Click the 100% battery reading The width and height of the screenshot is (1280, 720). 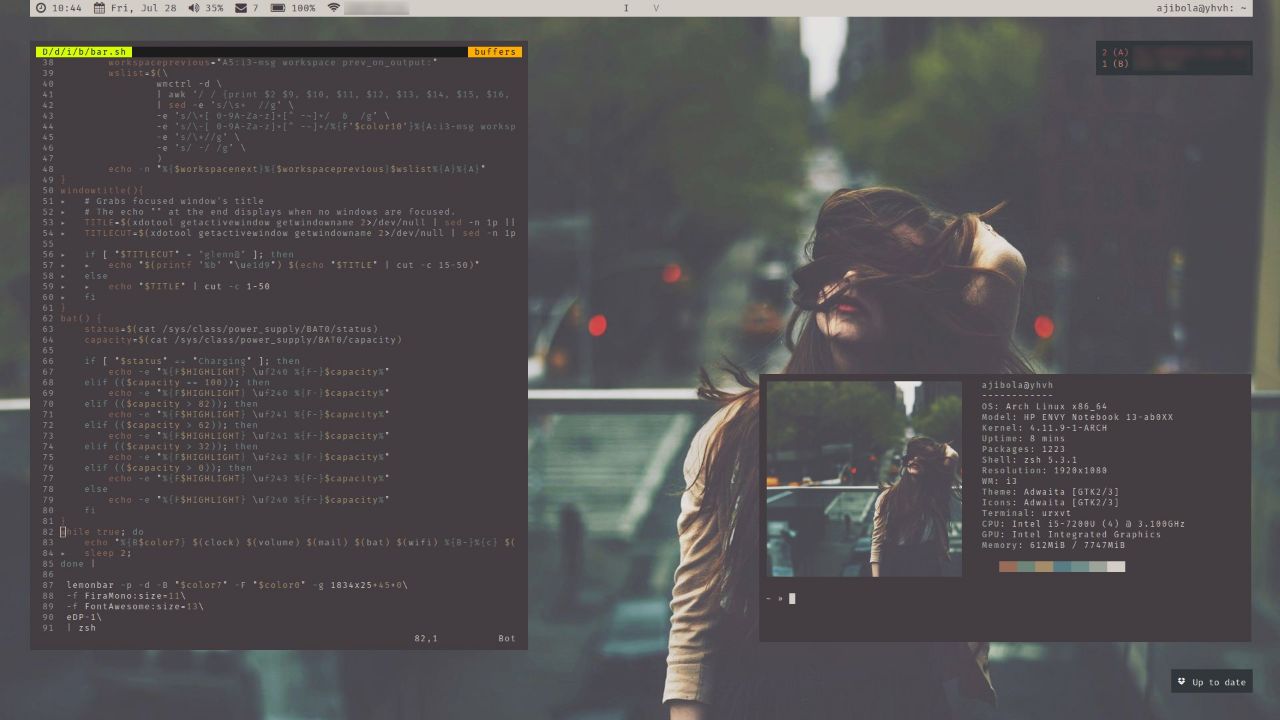(x=304, y=8)
